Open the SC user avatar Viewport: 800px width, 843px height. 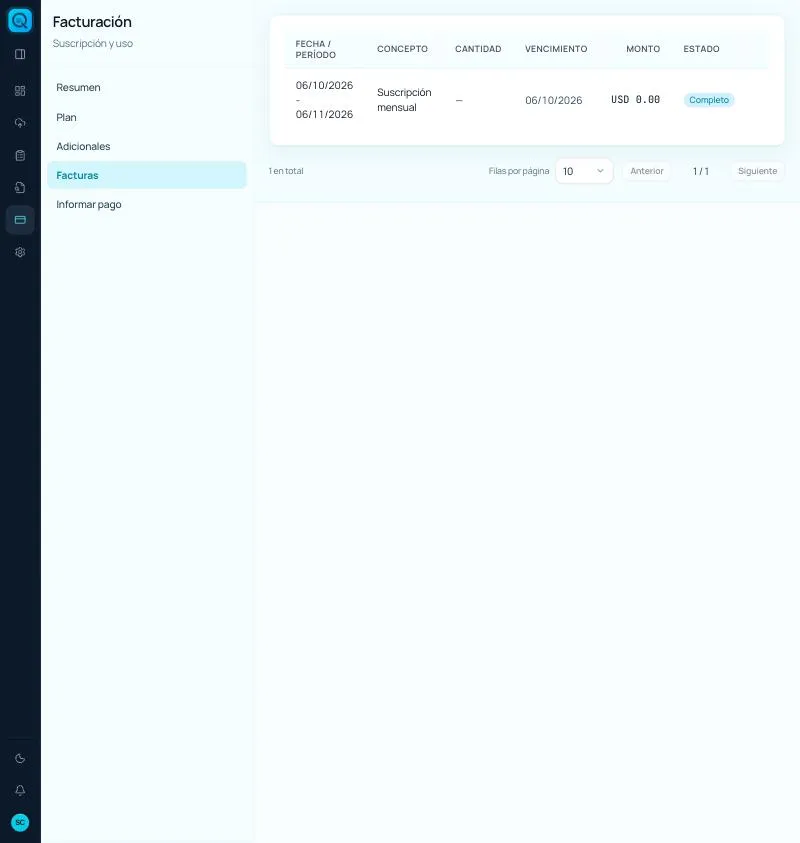coord(20,823)
